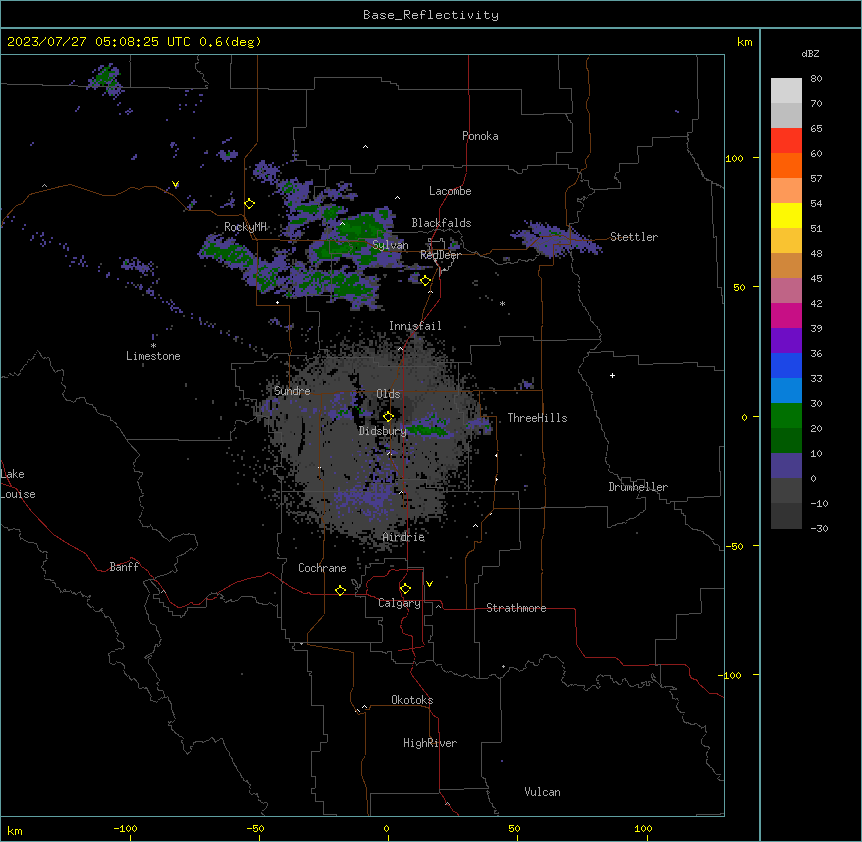
Task: Click the Airdrie city label
Action: (404, 537)
